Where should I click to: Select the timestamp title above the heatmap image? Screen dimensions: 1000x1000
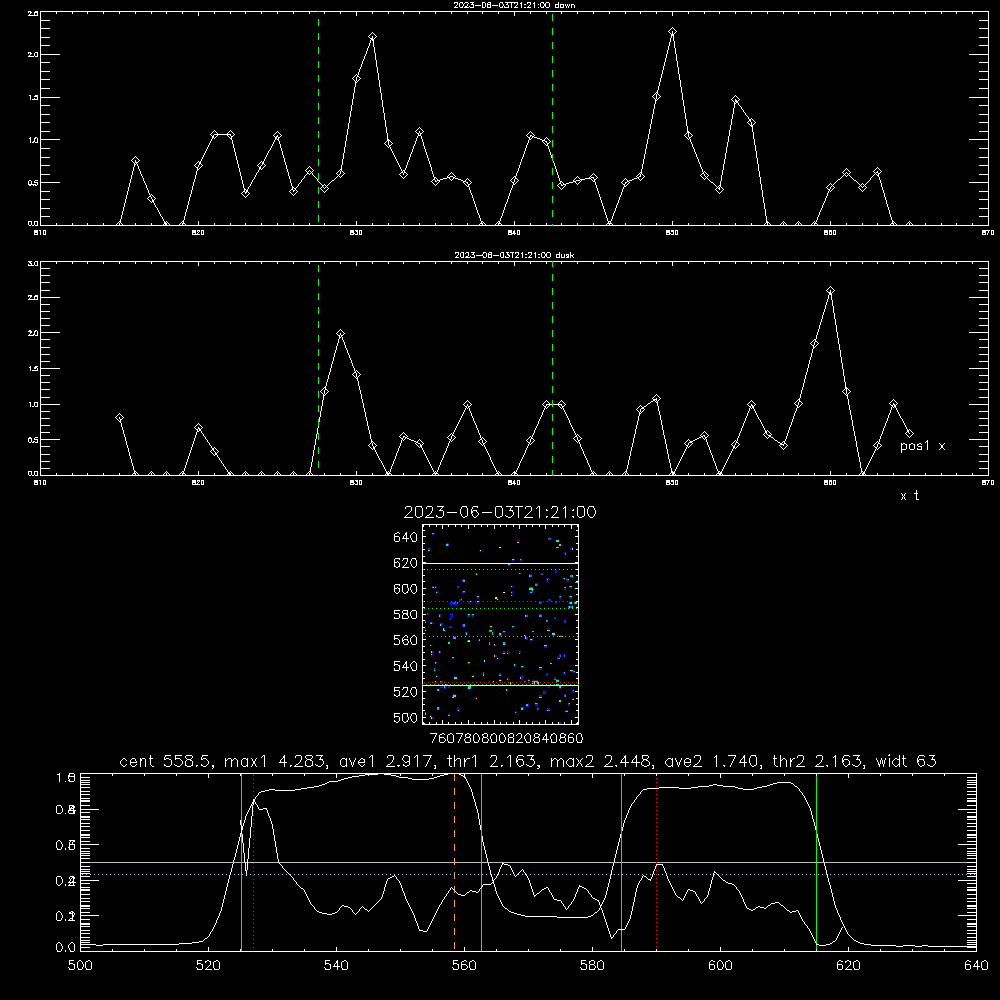click(500, 512)
